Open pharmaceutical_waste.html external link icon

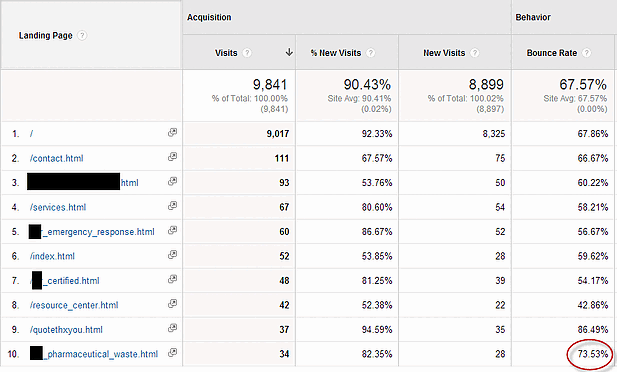tap(172, 353)
